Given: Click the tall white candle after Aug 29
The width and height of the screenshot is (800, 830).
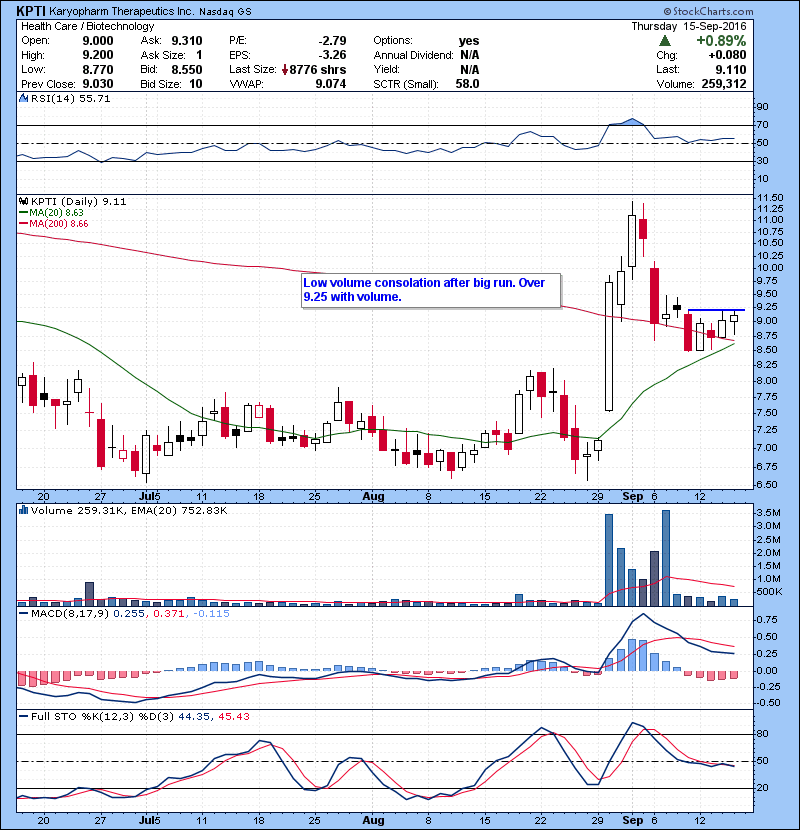Looking at the screenshot, I should click(609, 347).
